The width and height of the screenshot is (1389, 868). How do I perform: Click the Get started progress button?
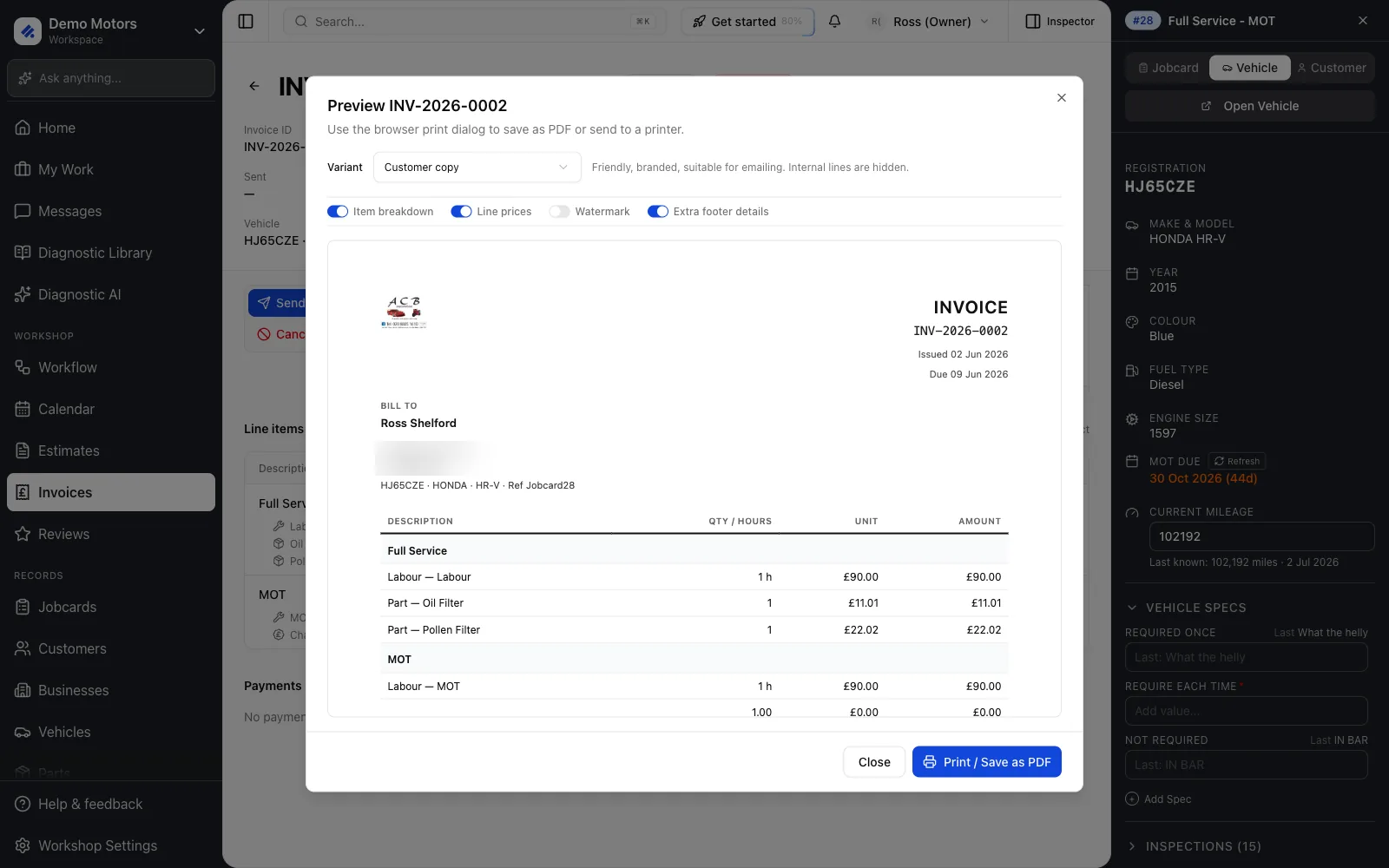click(x=747, y=22)
